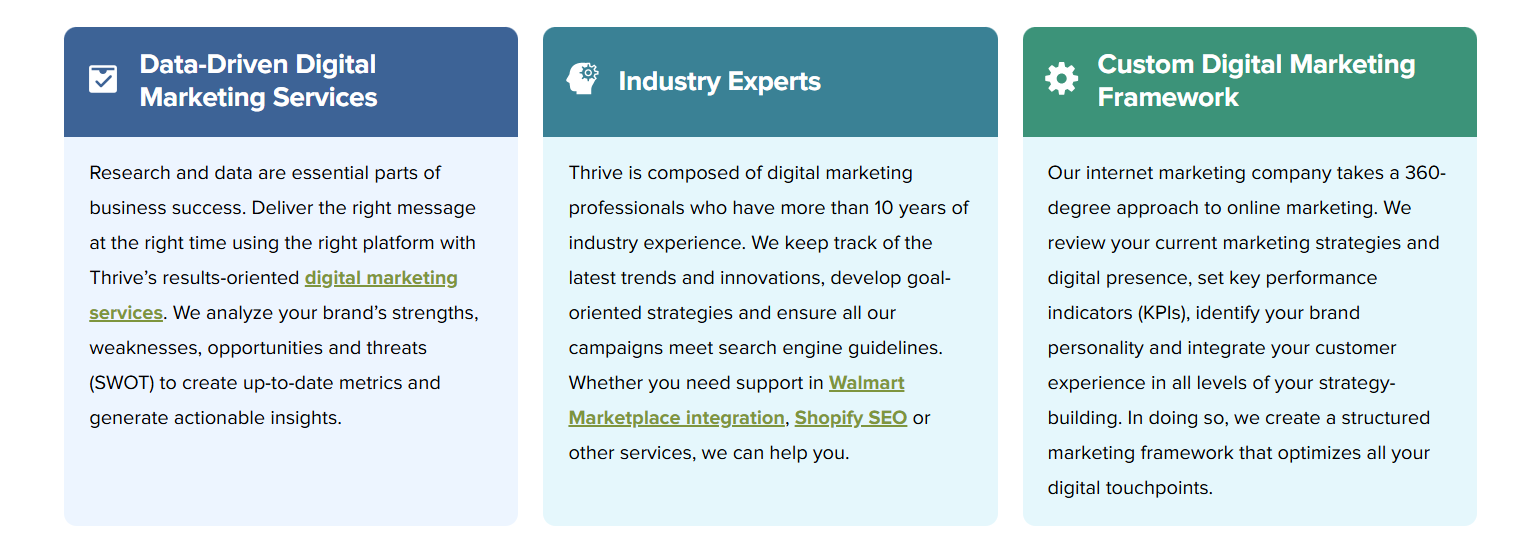This screenshot has width=1516, height=533.
Task: Click the paragraph starting 'Thrive is composed'
Action: click(769, 312)
